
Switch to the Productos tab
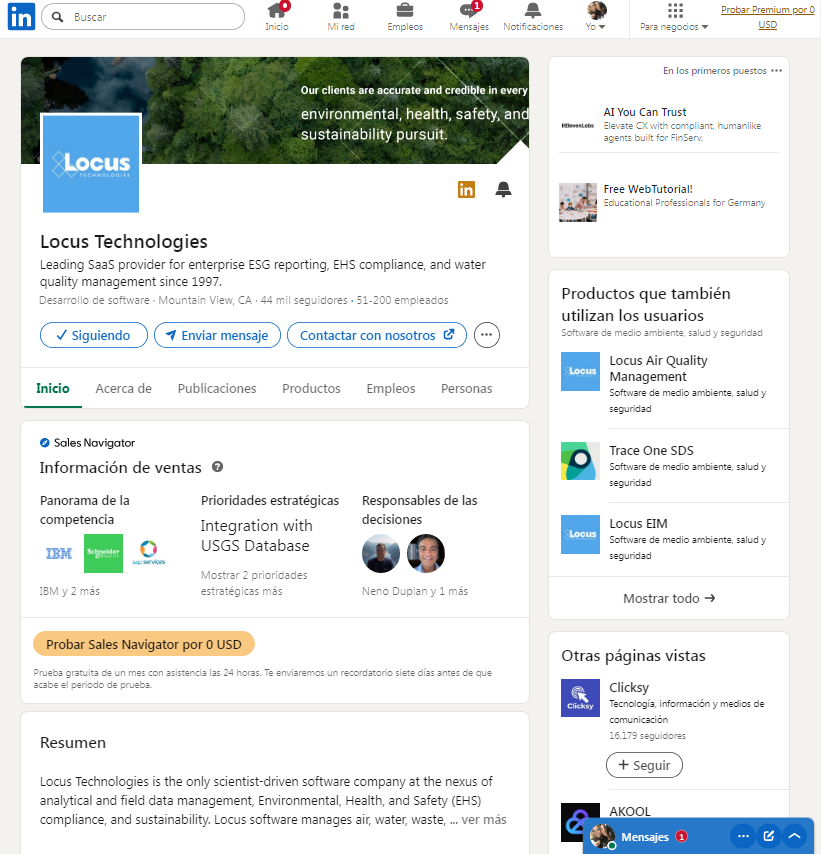pyautogui.click(x=311, y=388)
